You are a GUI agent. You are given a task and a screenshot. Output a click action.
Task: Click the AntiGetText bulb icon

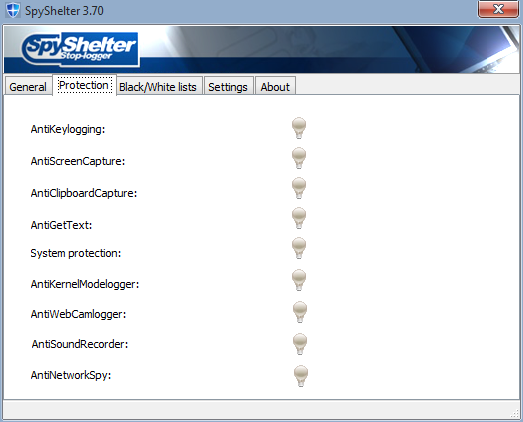tap(299, 218)
